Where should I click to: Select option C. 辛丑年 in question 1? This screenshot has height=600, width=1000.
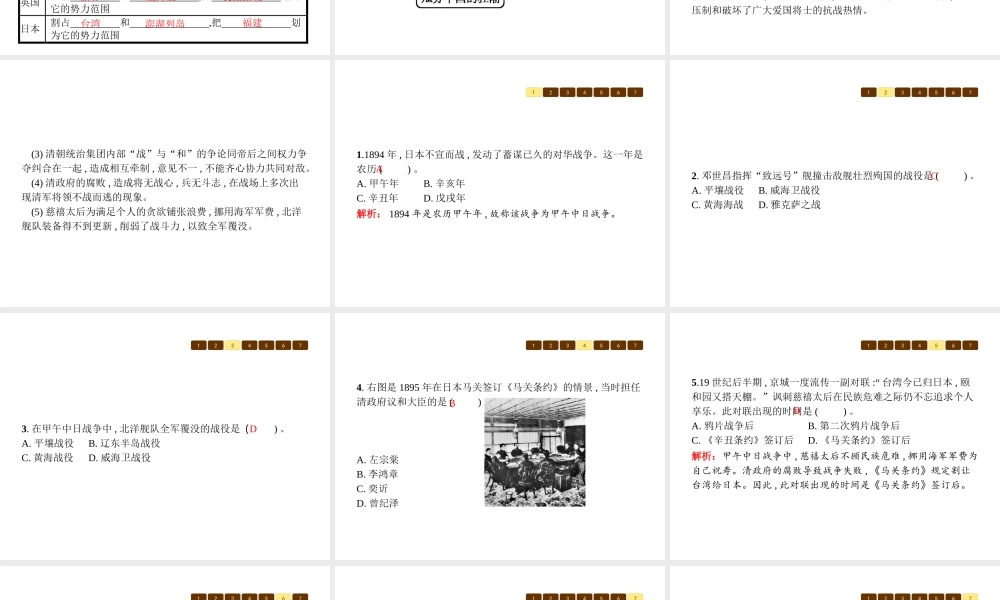coord(378,198)
